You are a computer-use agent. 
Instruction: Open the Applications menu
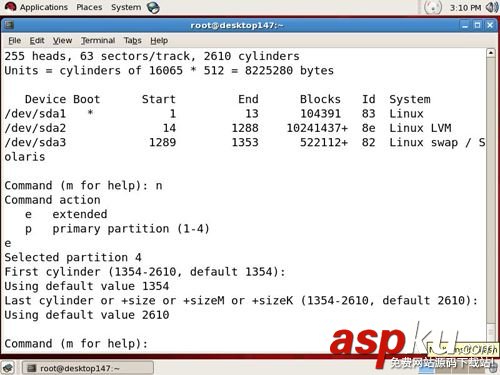click(x=44, y=7)
